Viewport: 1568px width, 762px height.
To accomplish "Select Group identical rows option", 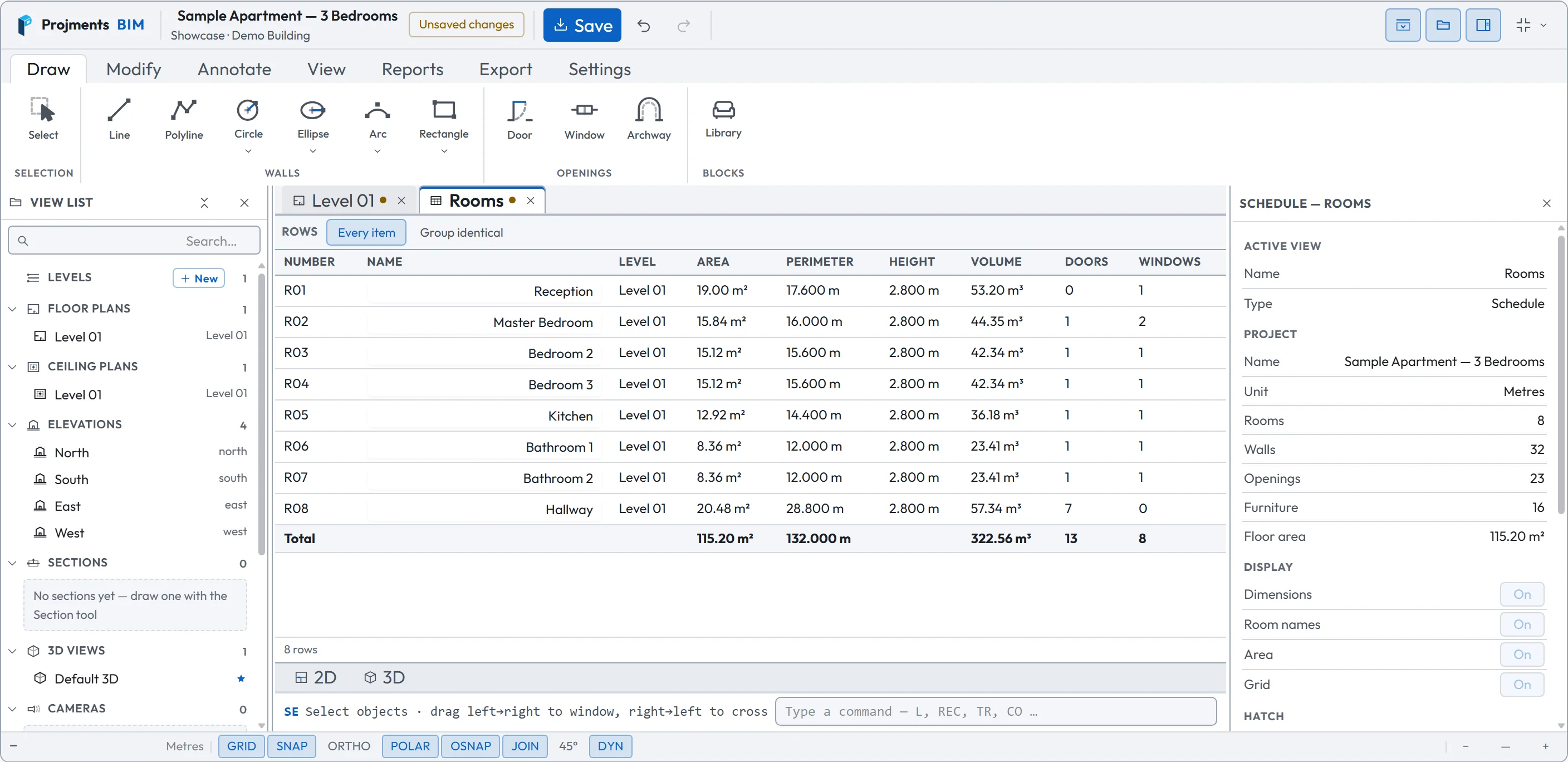I will click(461, 233).
